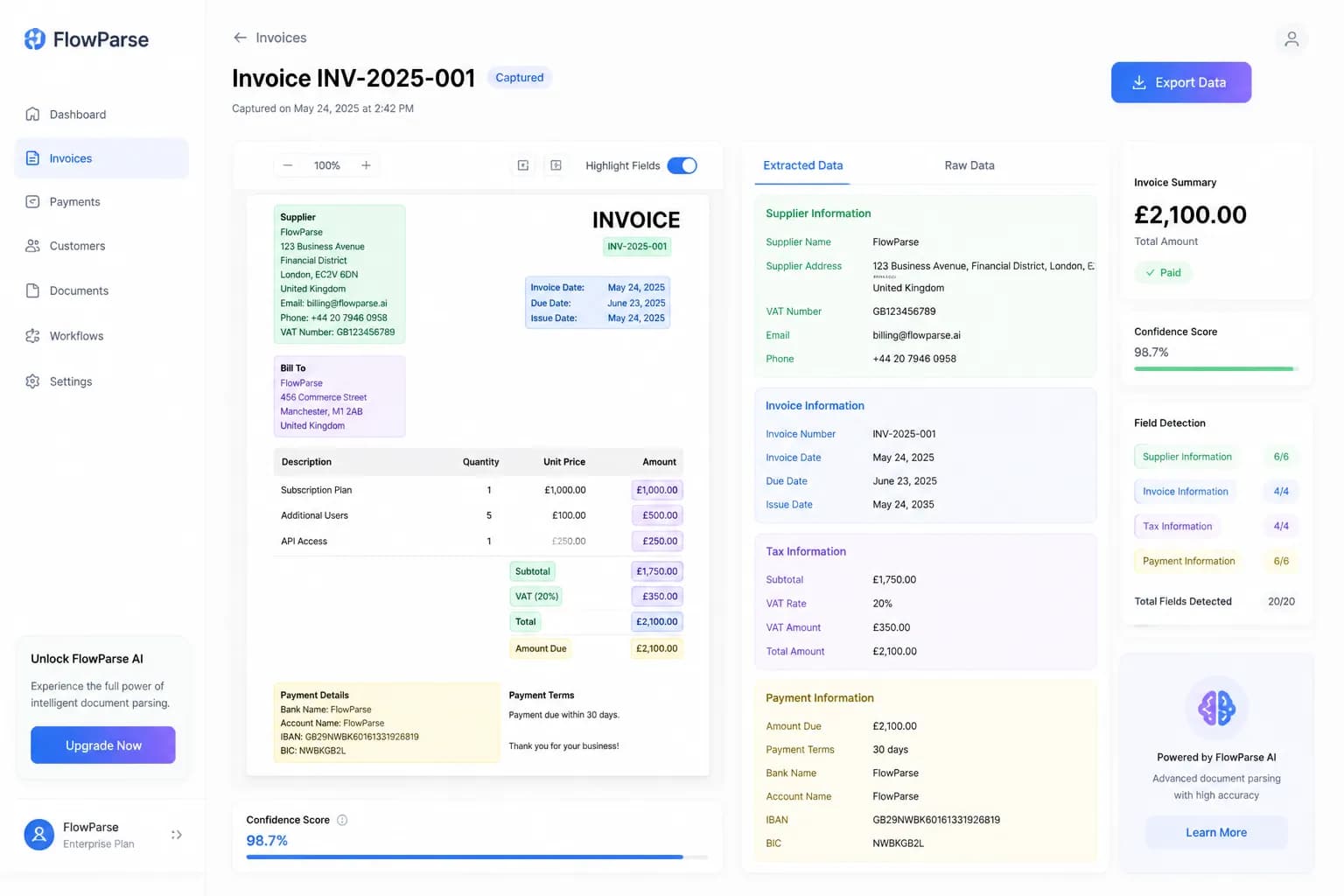Click the highlighted Bill To block
The height and width of the screenshot is (896, 1344).
(x=339, y=396)
